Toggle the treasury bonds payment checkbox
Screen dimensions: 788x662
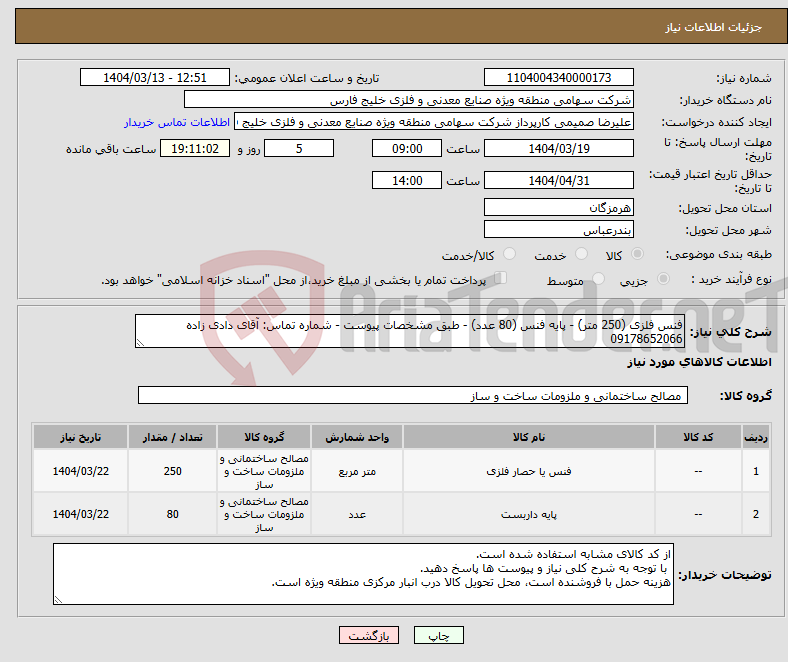501,277
